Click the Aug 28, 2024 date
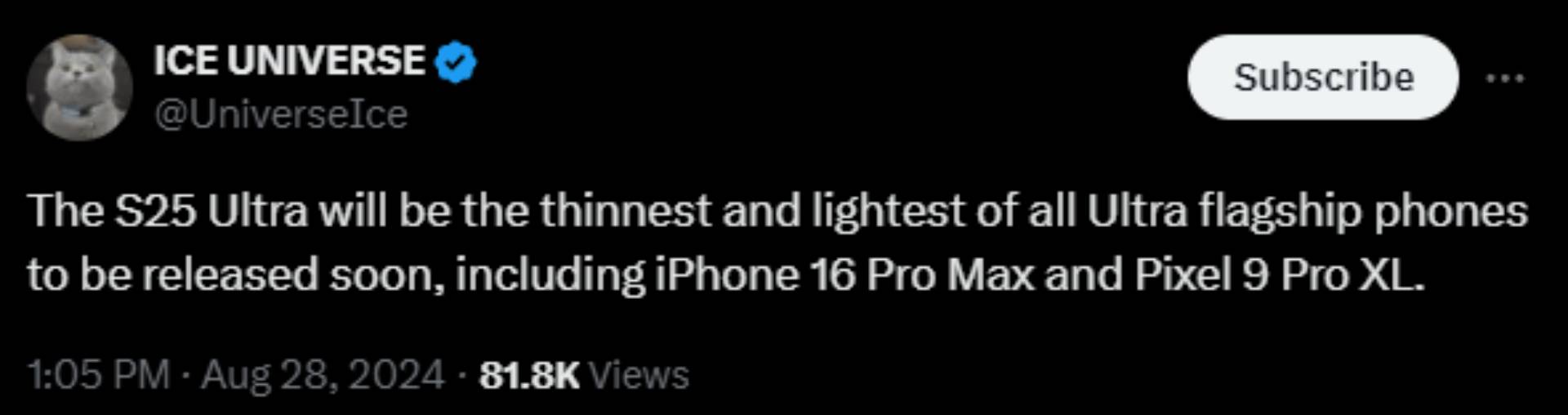Screen dimensions: 1568x415 tap(323, 376)
